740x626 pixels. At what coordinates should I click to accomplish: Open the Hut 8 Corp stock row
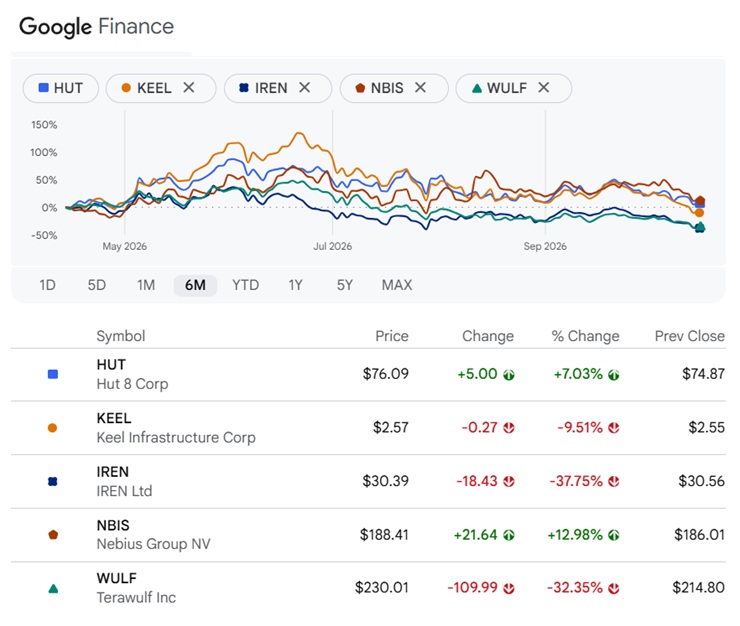368,375
